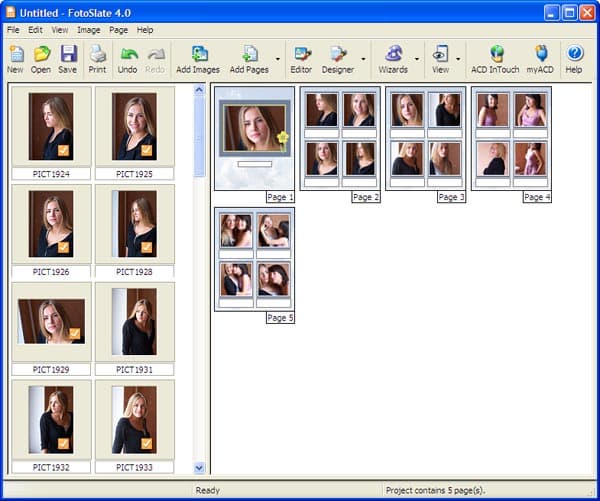
Task: Select the Page 3 layout thumbnail
Action: pyautogui.click(x=426, y=138)
